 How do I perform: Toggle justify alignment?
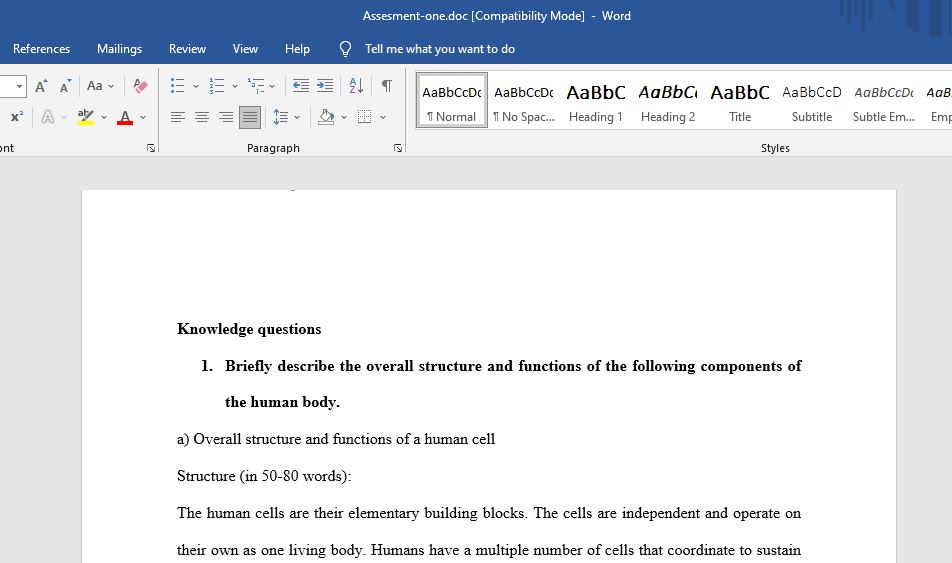(x=250, y=117)
